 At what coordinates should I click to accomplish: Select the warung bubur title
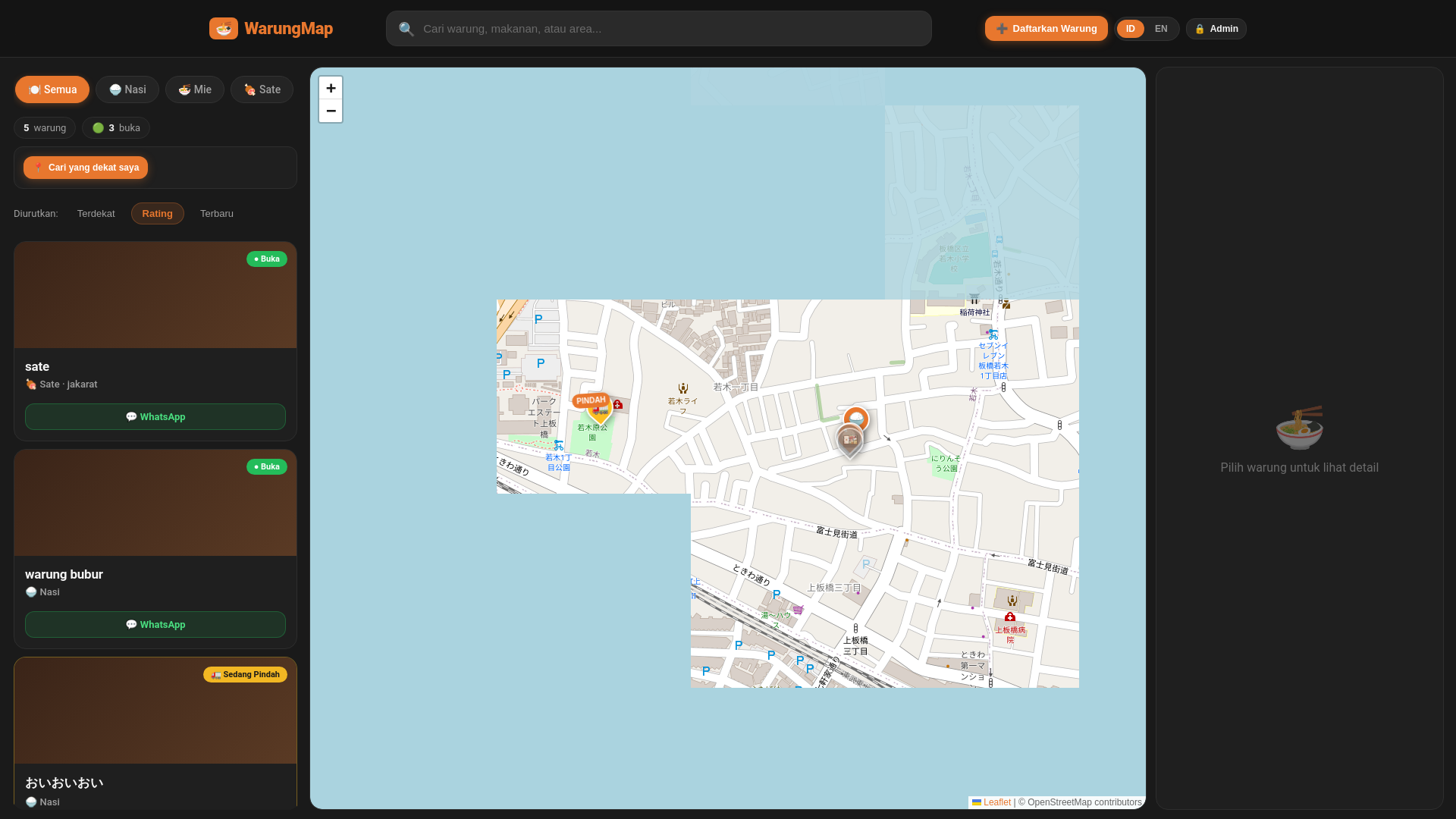(x=64, y=574)
